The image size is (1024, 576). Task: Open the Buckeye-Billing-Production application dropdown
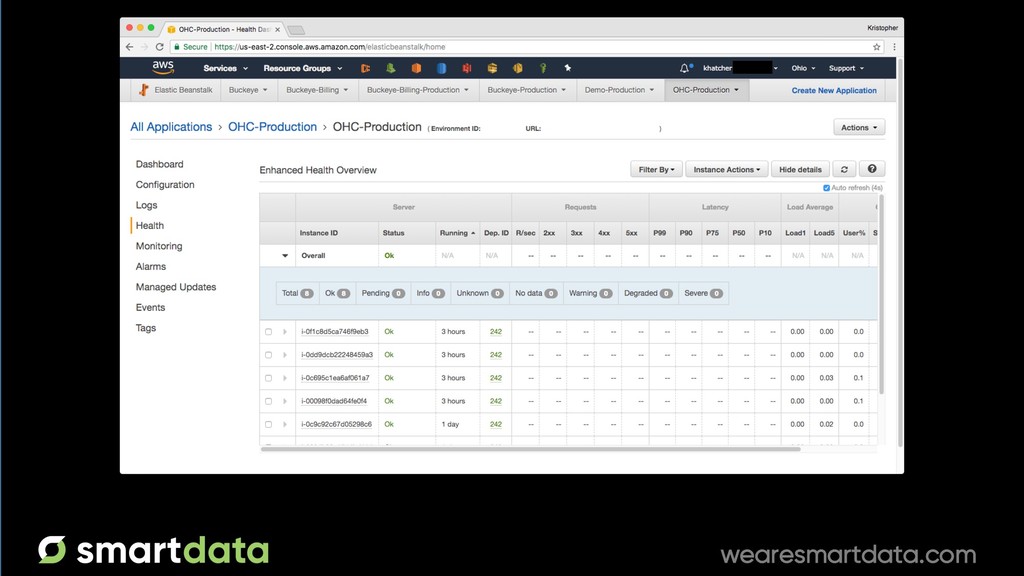(x=418, y=90)
